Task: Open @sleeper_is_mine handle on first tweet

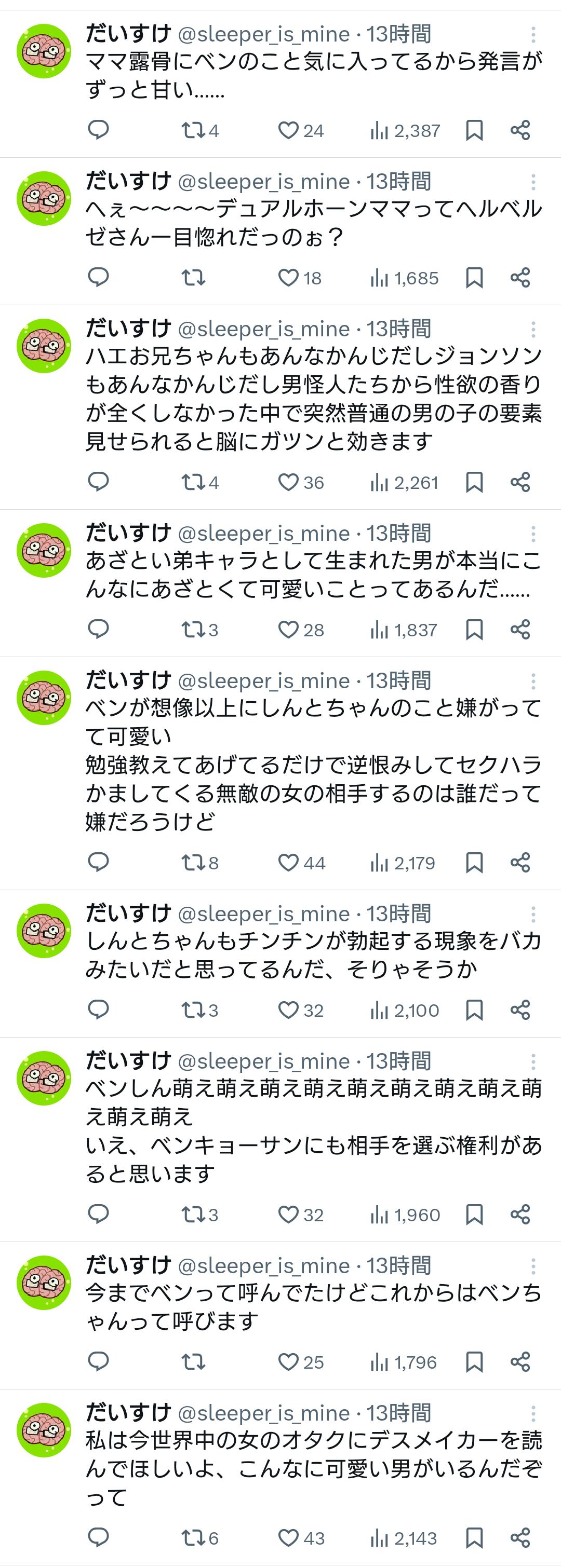Action: click(x=264, y=35)
